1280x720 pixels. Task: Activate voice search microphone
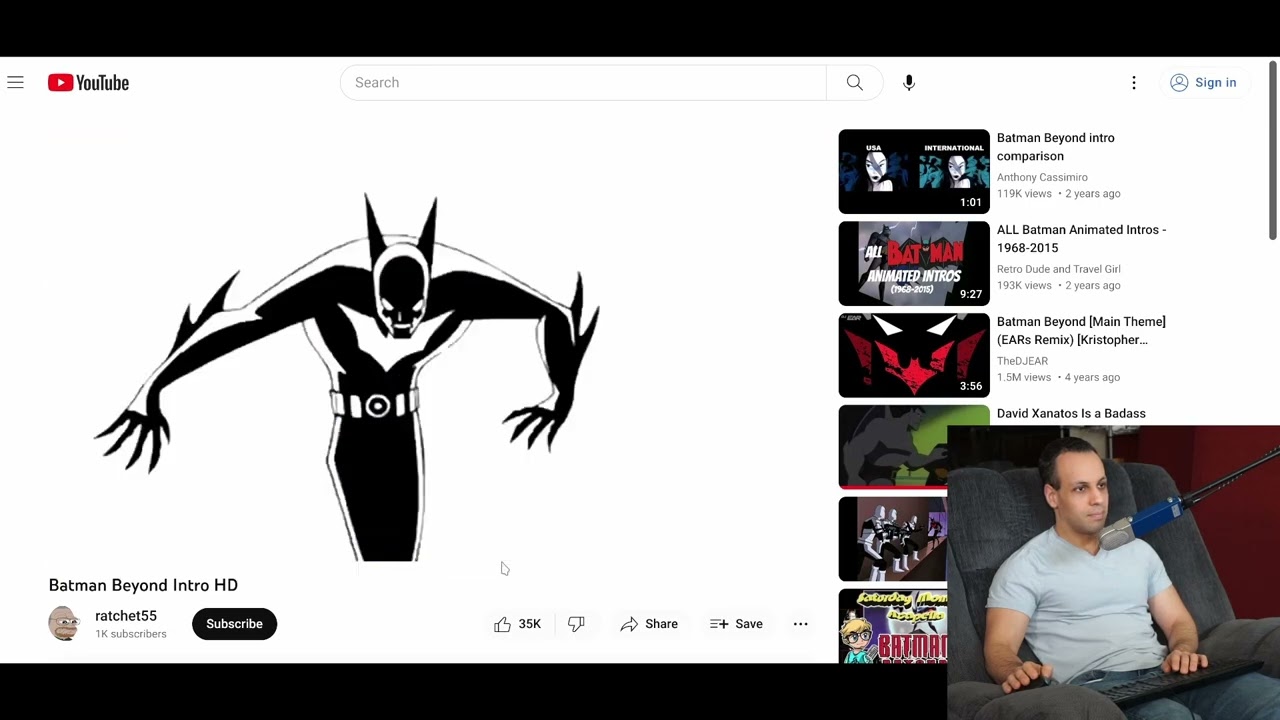click(909, 83)
